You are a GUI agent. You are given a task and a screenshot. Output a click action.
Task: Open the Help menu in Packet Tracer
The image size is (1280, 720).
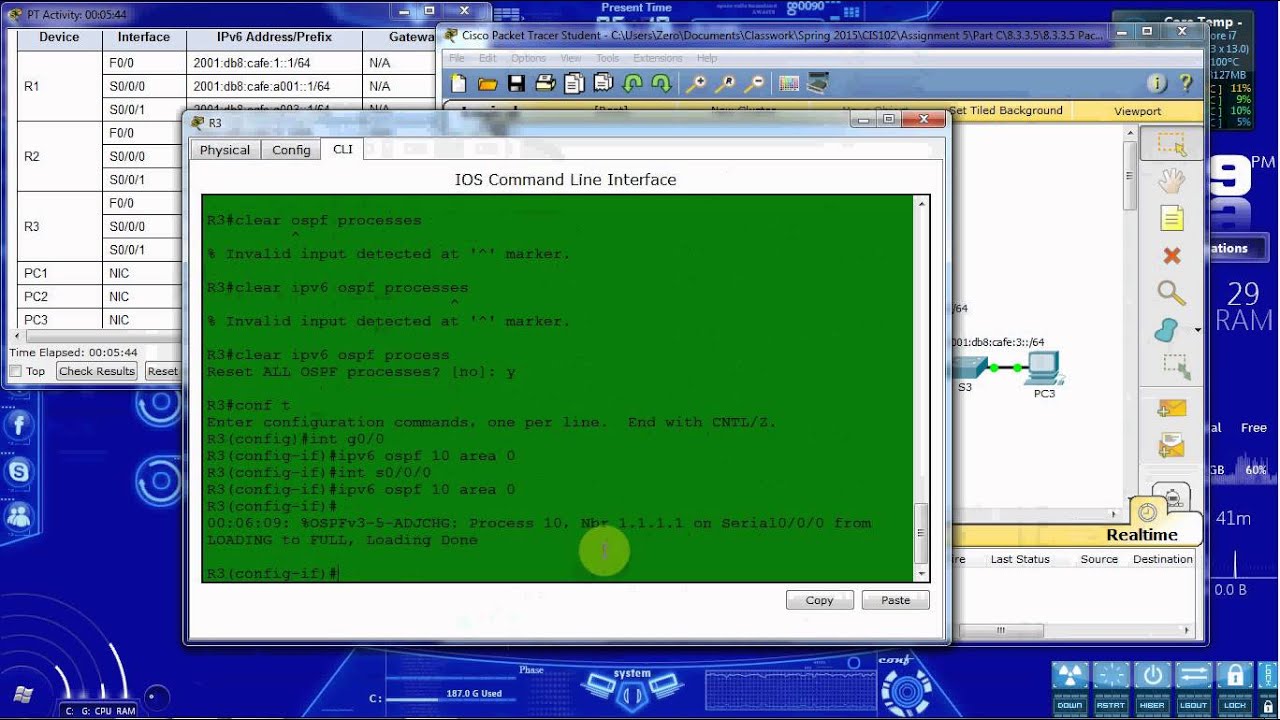(x=707, y=58)
